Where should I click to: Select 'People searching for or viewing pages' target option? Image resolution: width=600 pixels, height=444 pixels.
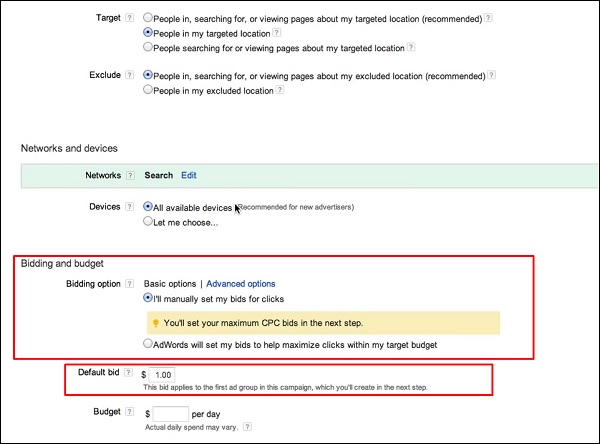(x=149, y=46)
